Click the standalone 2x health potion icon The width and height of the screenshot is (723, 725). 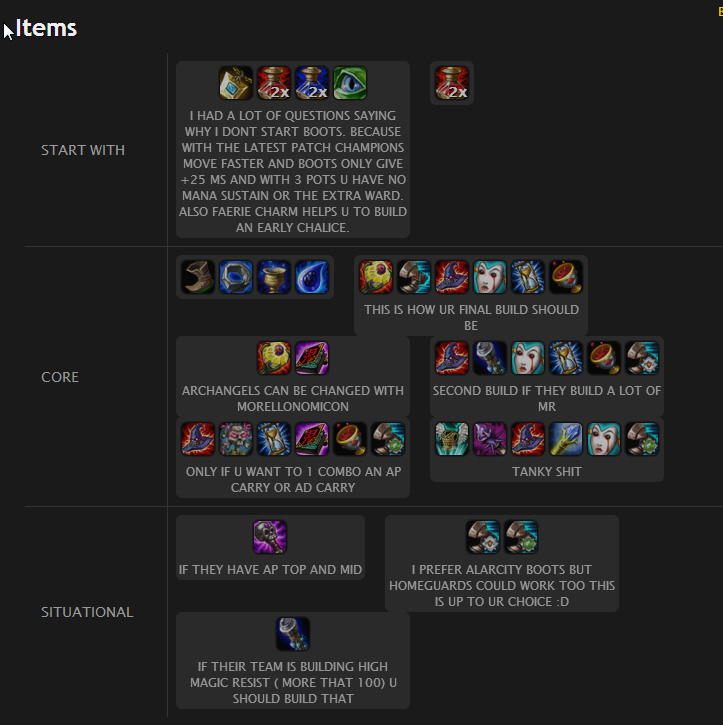(x=452, y=83)
